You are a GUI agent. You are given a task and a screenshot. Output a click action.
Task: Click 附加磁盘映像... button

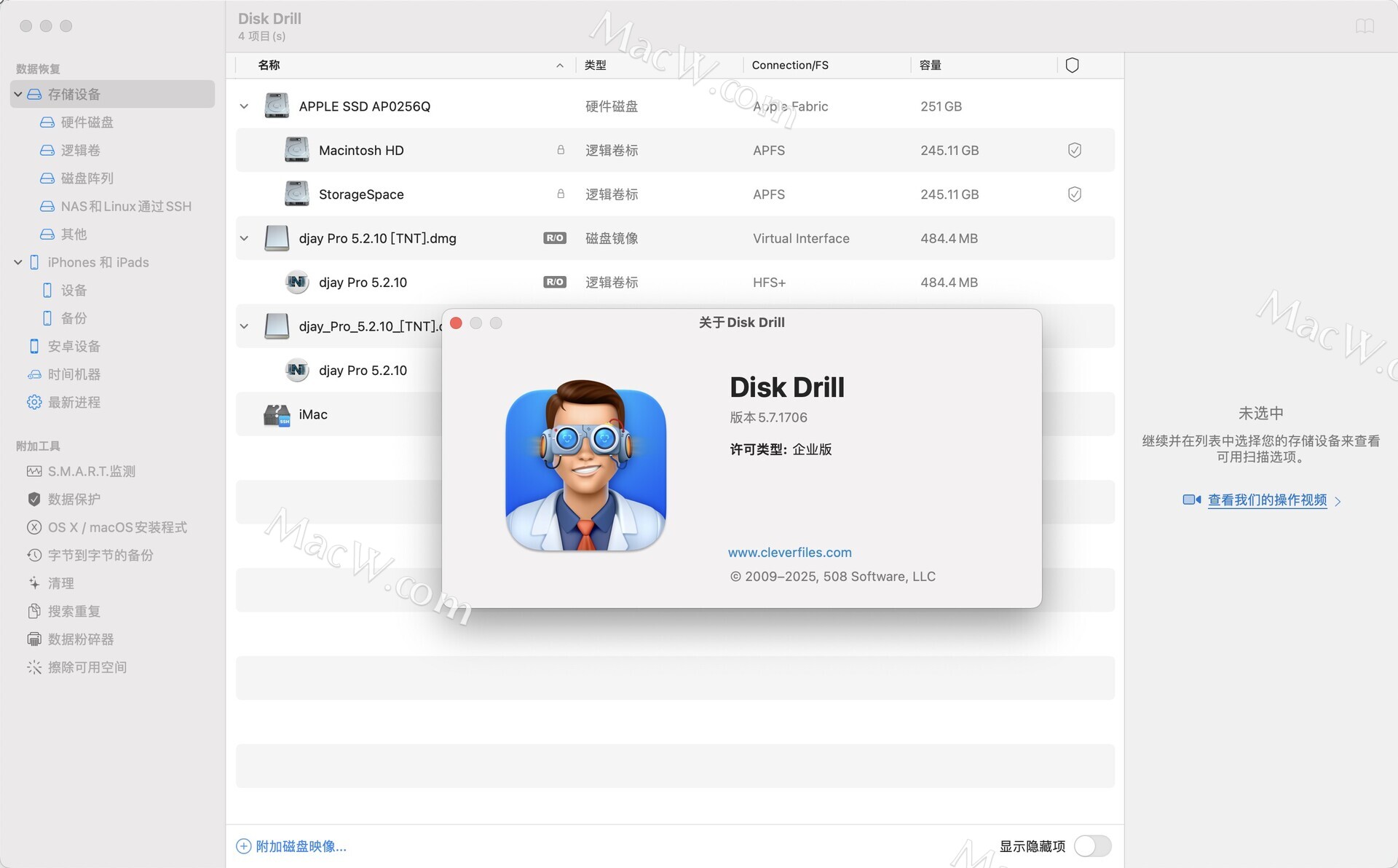click(x=291, y=846)
